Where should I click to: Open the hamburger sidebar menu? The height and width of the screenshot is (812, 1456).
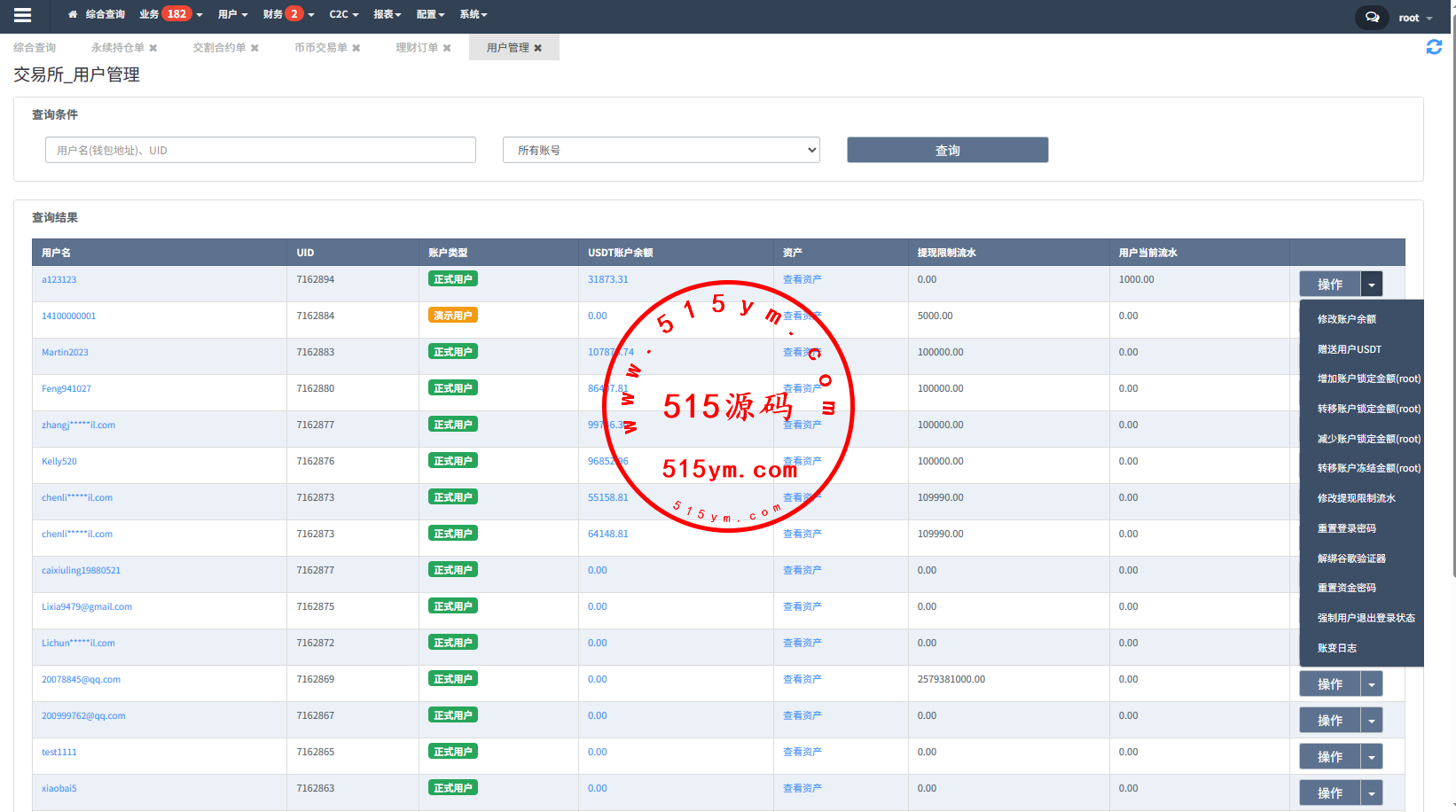click(23, 15)
